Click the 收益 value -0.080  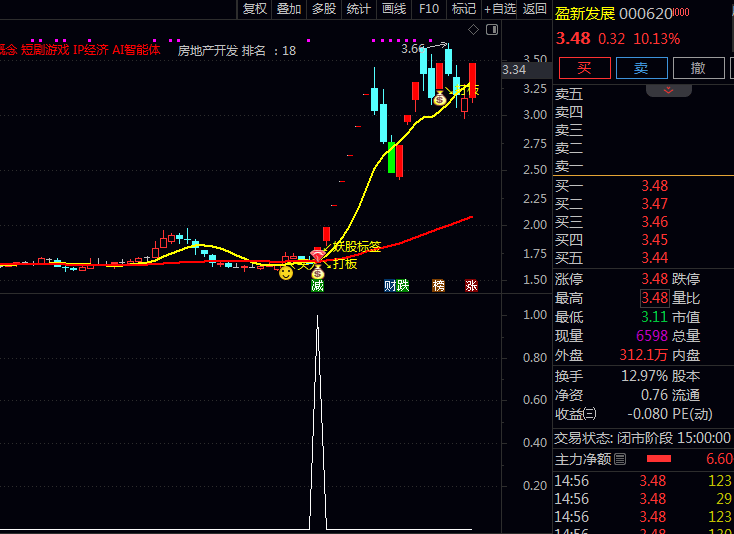pos(647,414)
